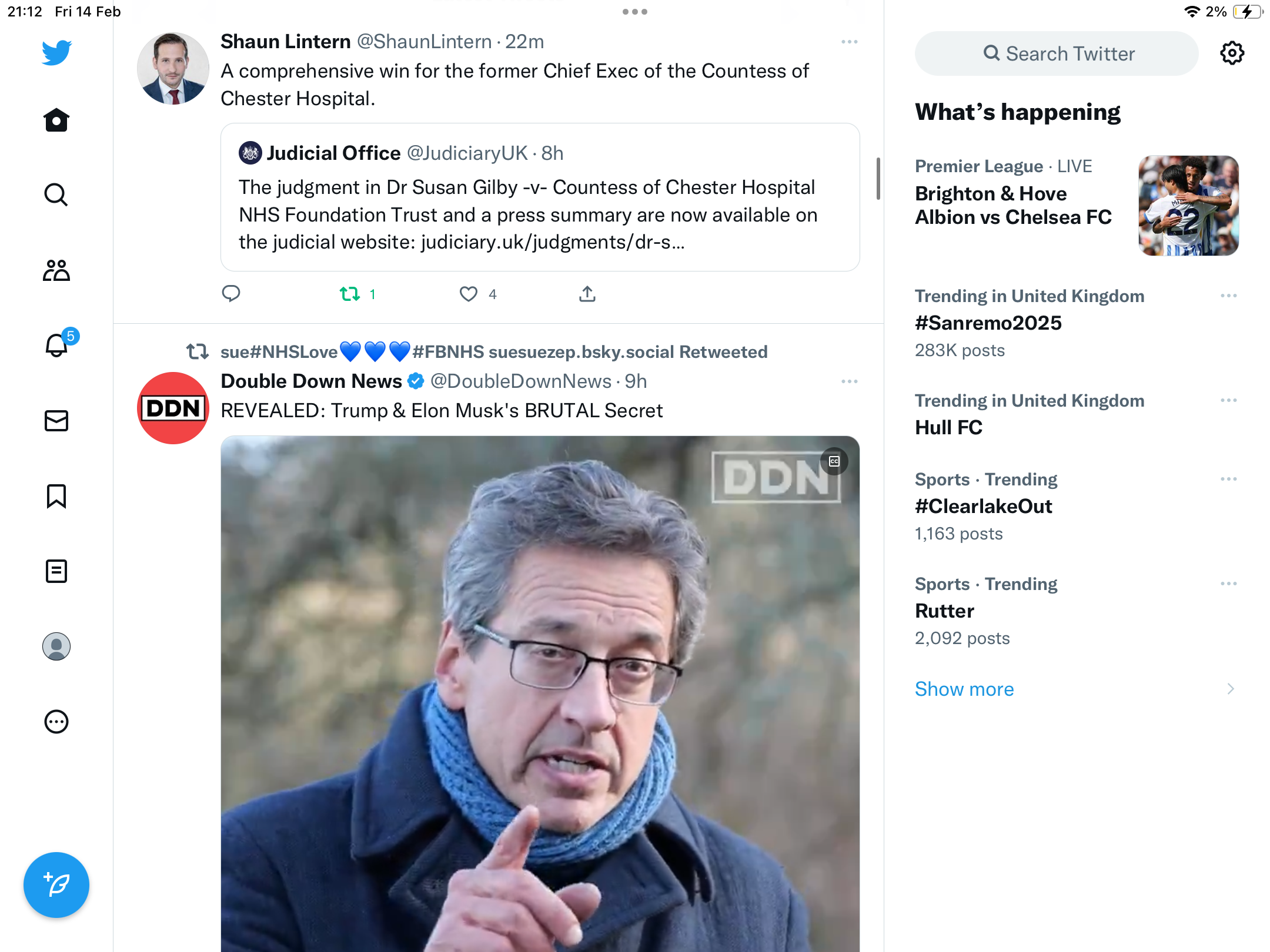The image size is (1270, 952).
Task: Click the blue verified badge on Double Down News
Action: [x=416, y=381]
